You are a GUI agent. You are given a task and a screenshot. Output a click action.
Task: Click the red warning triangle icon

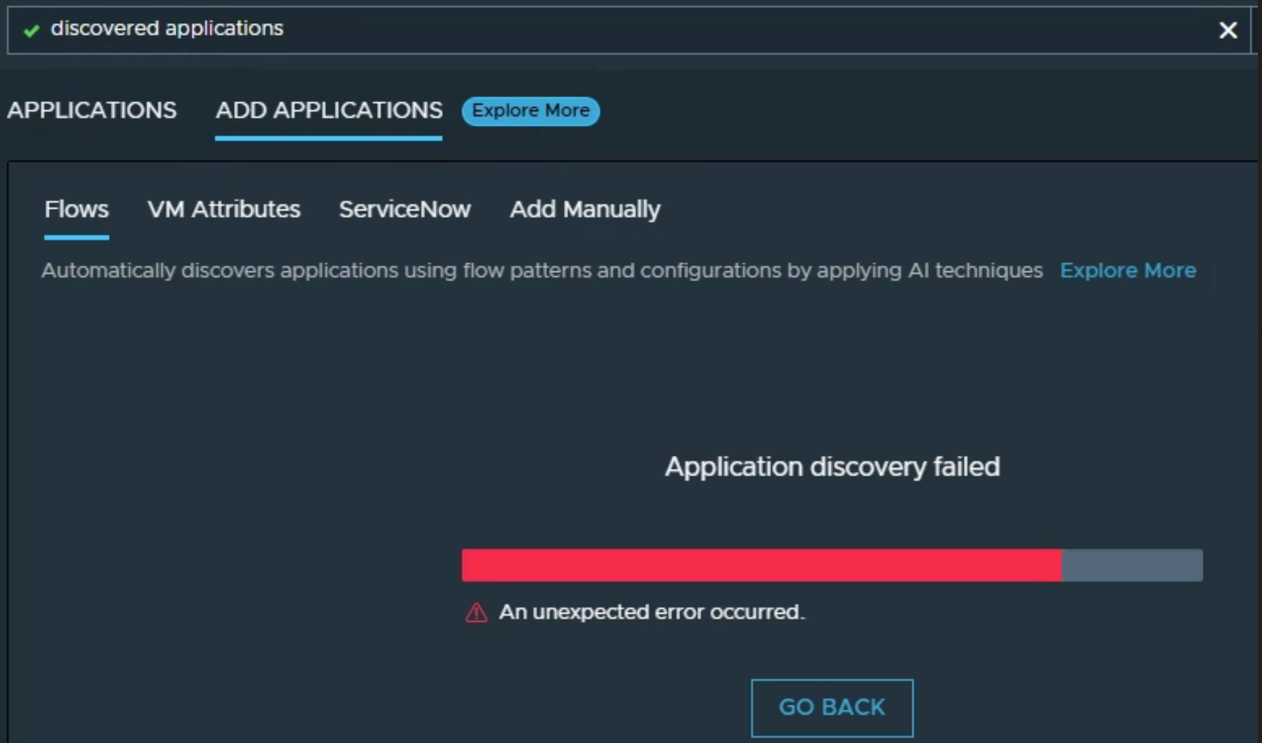476,612
